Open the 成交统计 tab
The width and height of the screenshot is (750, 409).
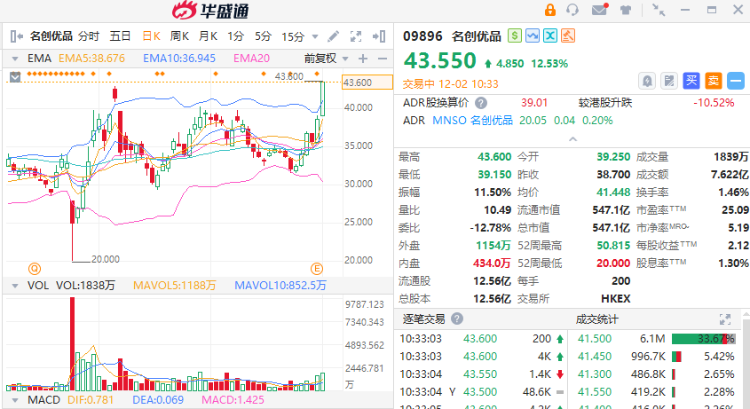pyautogui.click(x=597, y=319)
